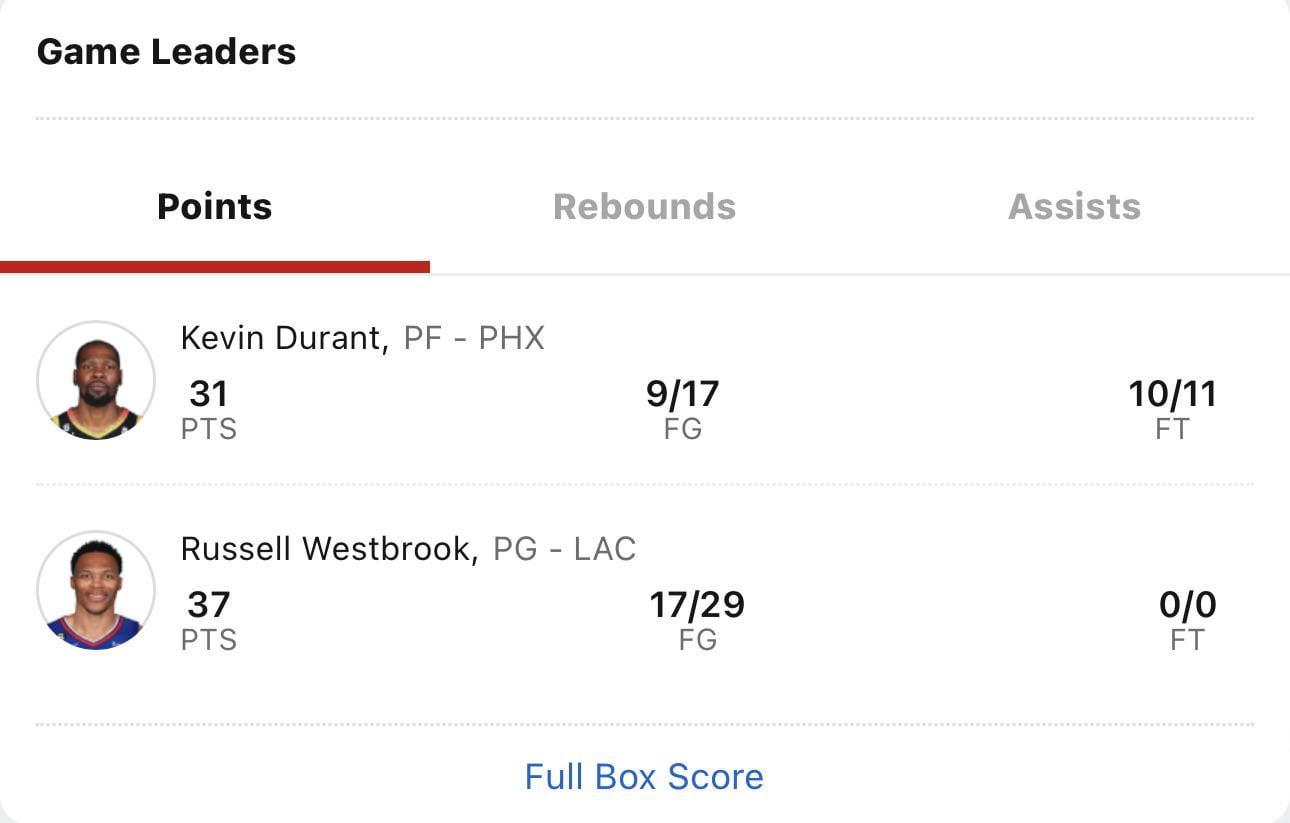This screenshot has height=823, width=1290.
Task: Click the Game Leaders heading
Action: (x=166, y=52)
